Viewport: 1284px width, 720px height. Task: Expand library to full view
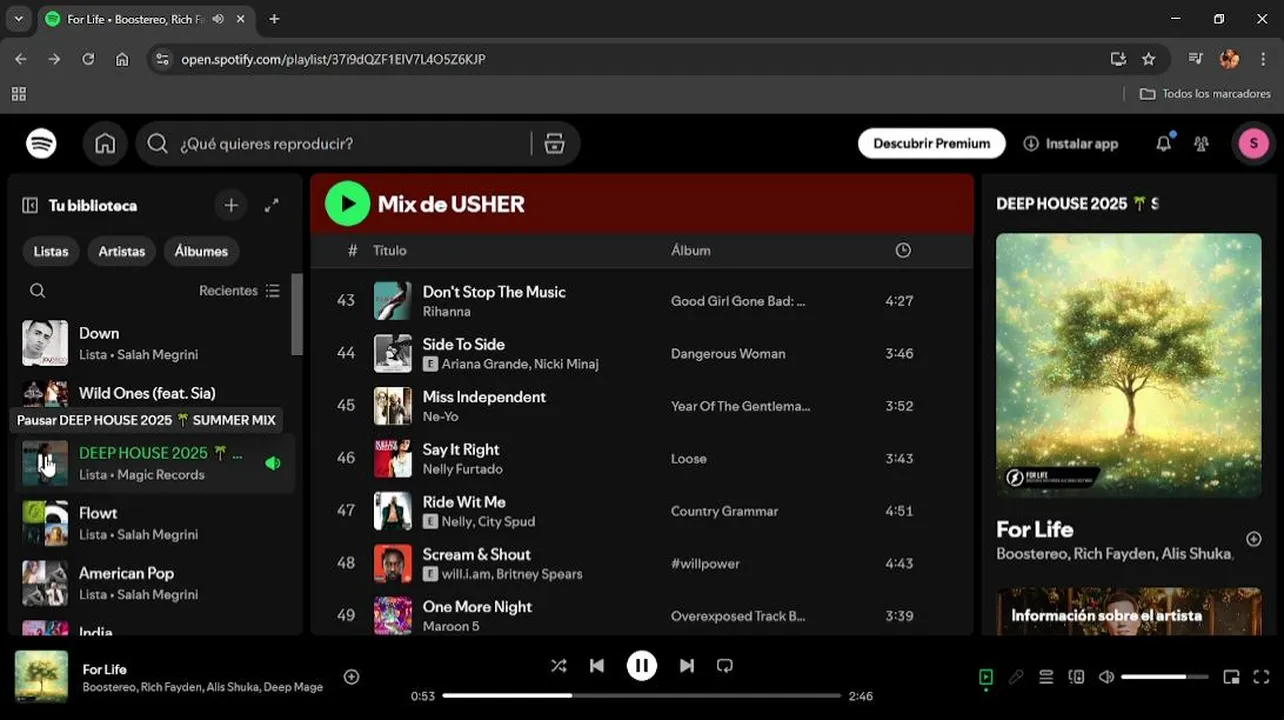[x=271, y=205]
